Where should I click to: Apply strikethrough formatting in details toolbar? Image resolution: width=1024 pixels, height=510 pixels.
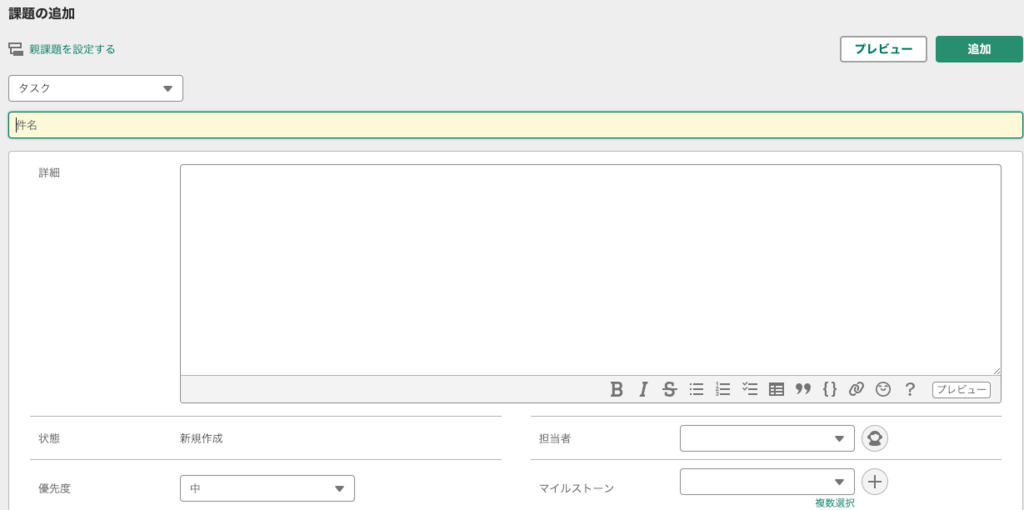click(x=669, y=390)
